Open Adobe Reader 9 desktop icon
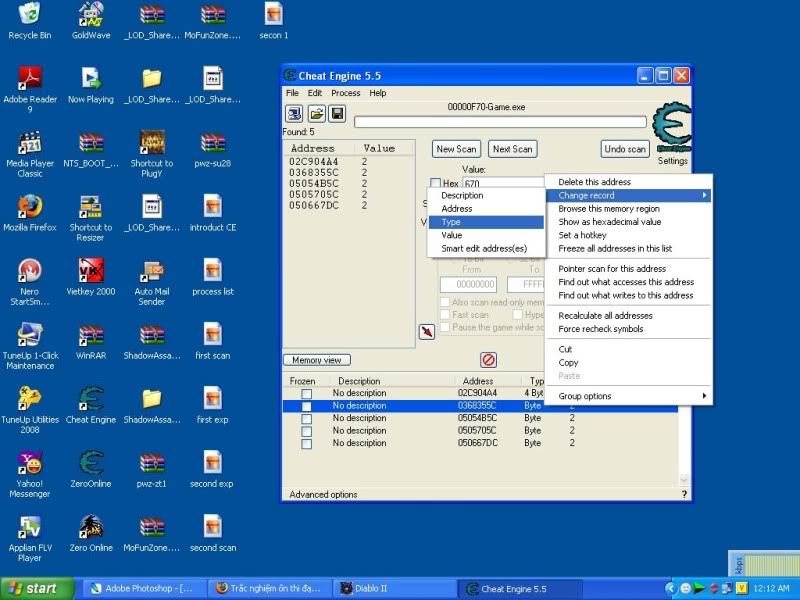 (x=30, y=90)
